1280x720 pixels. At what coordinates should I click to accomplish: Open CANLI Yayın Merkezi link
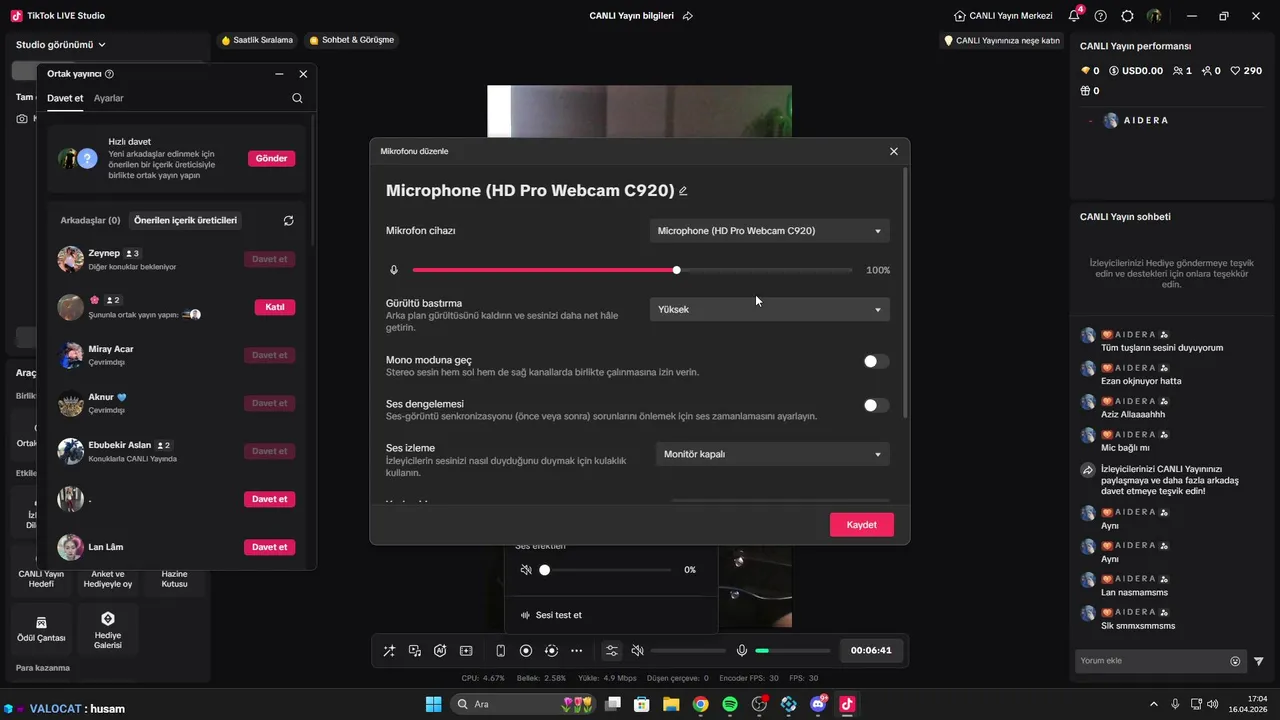(1003, 16)
